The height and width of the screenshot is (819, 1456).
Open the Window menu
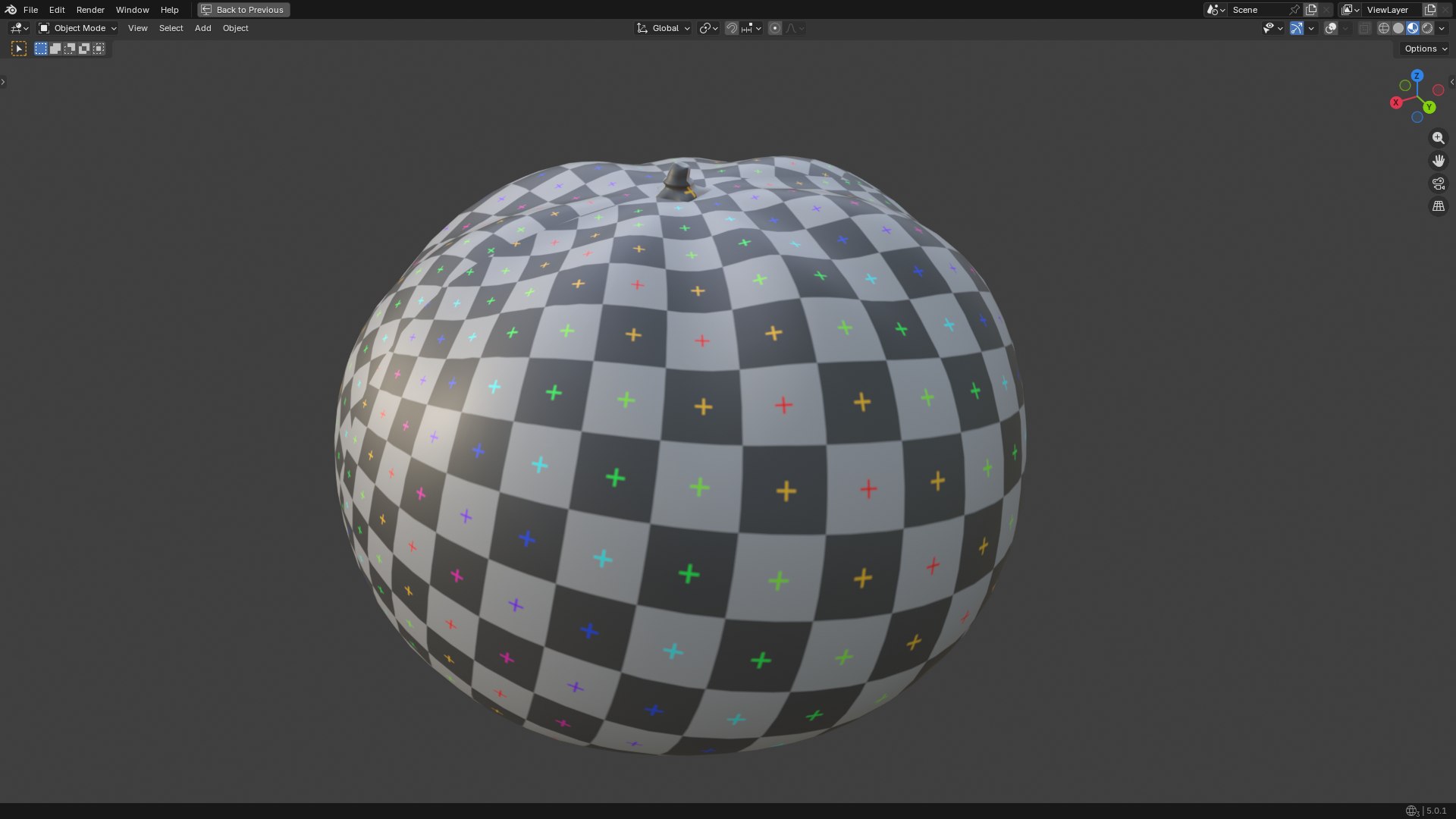132,10
